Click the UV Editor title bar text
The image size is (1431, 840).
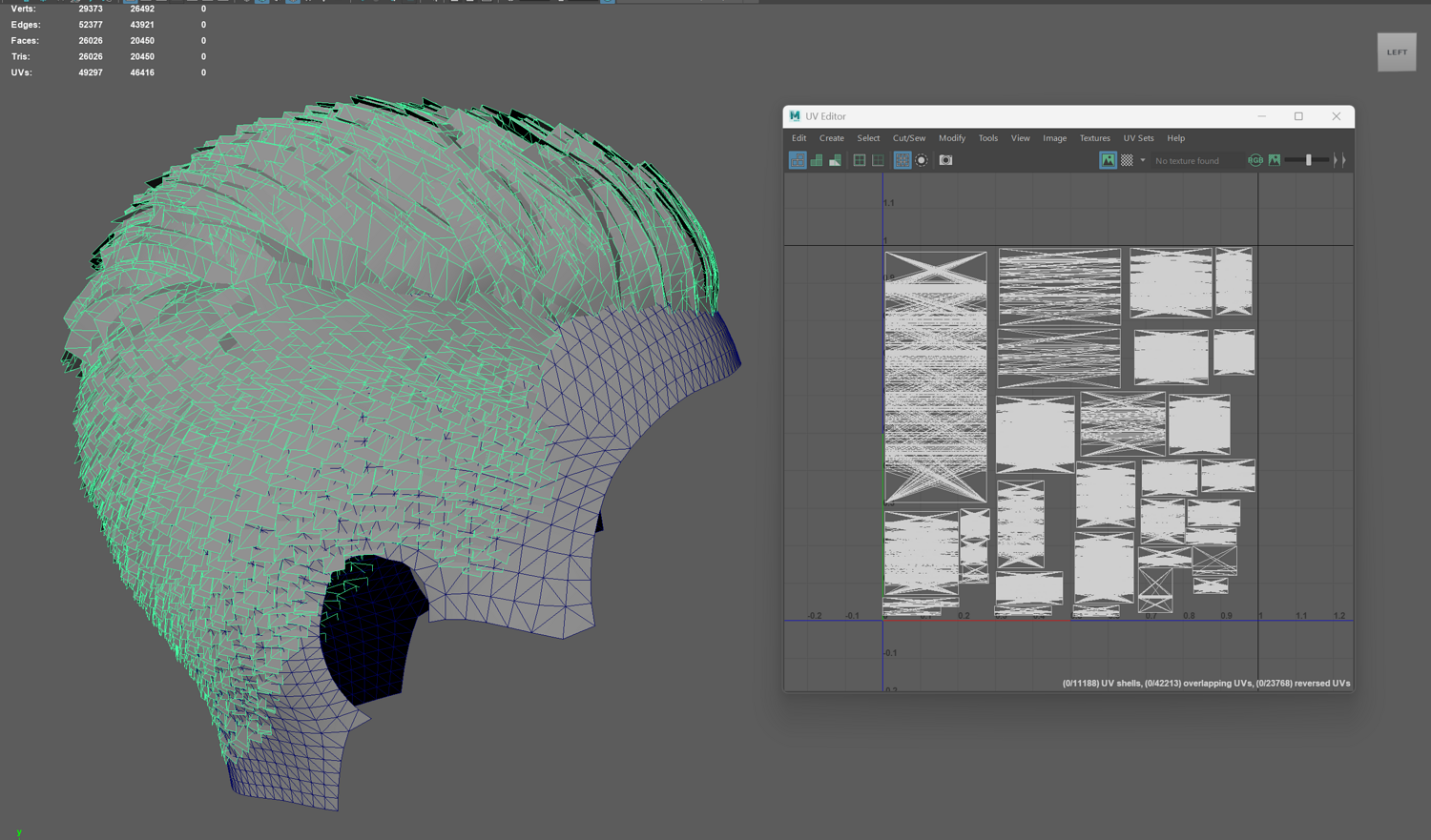coord(826,116)
